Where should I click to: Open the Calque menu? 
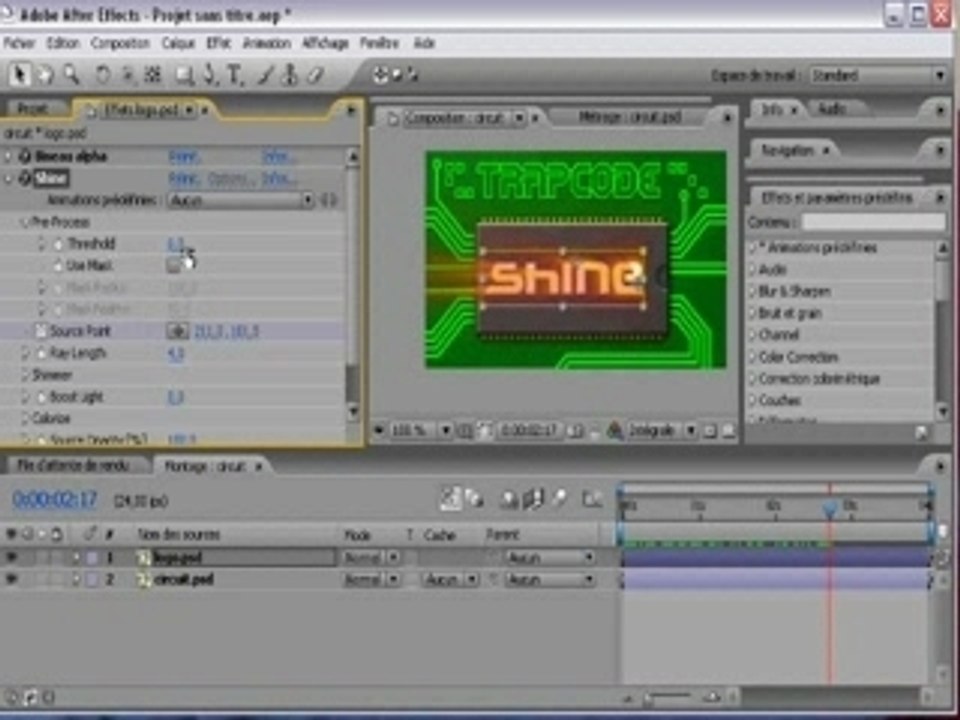click(x=178, y=43)
